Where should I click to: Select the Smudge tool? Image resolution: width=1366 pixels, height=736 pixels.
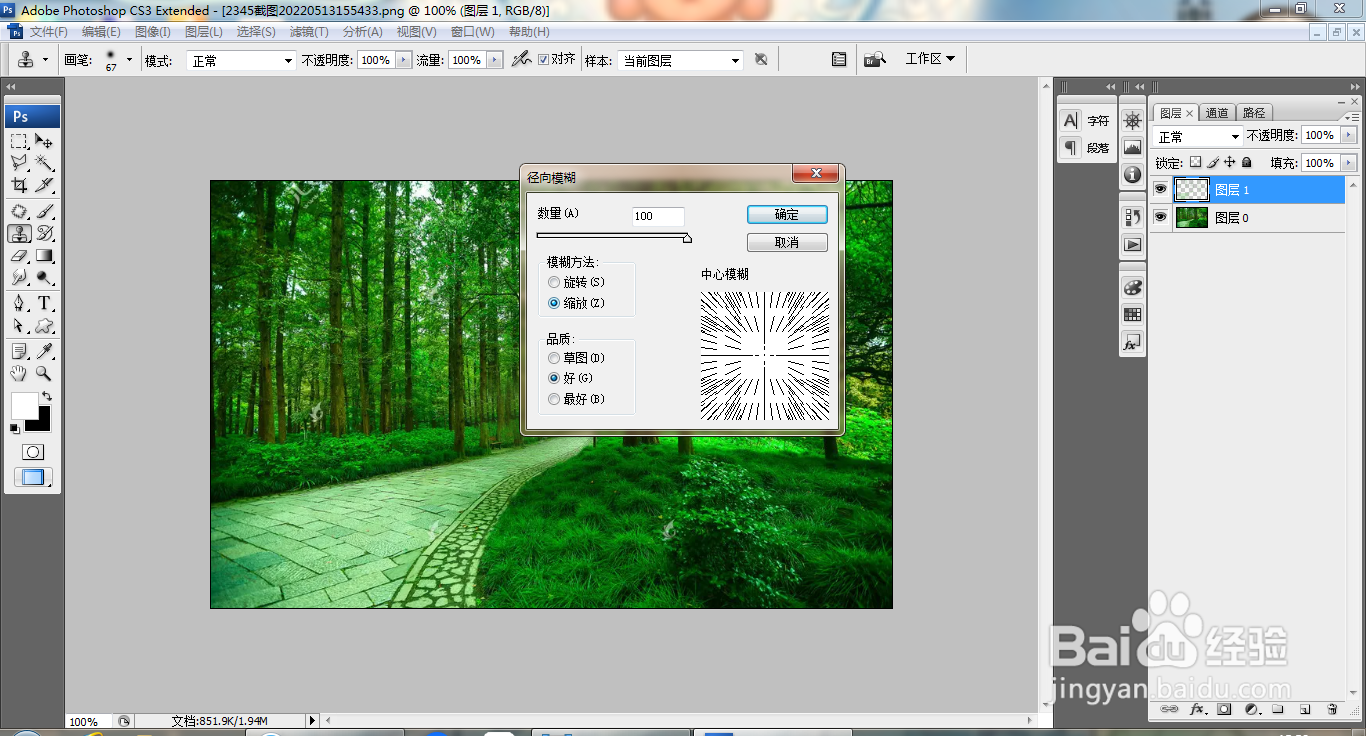[19, 278]
